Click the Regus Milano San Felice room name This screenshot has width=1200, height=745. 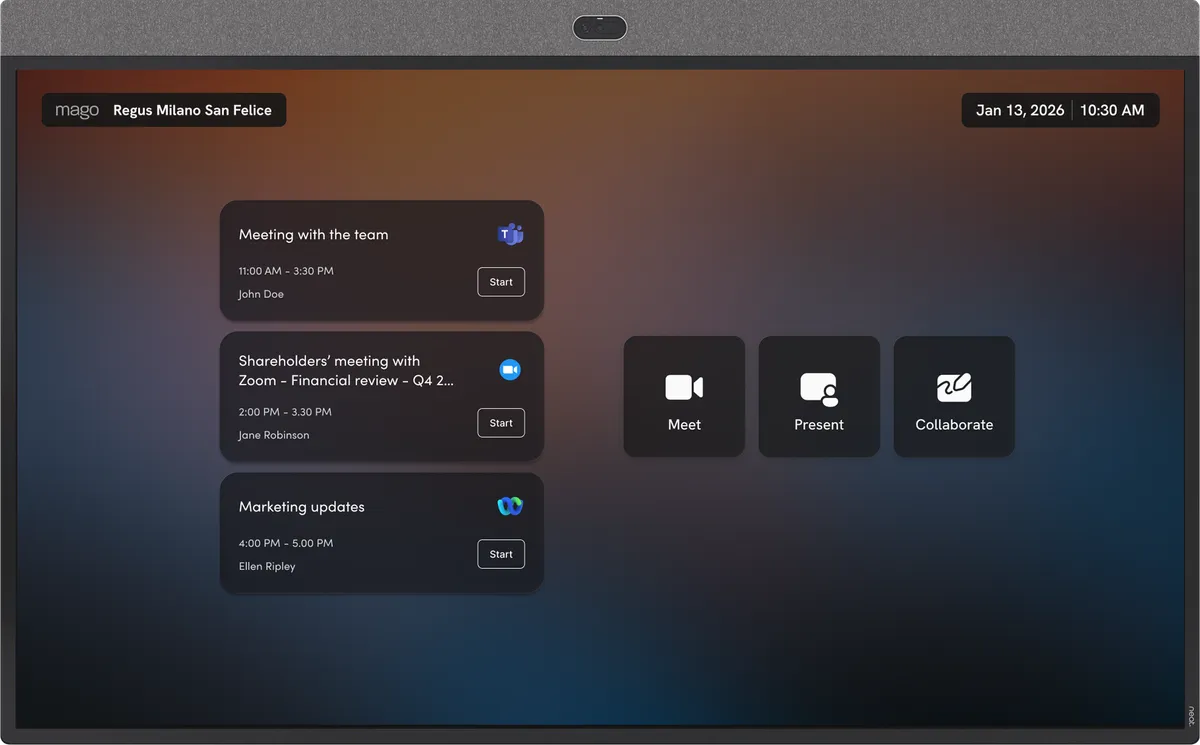[192, 110]
